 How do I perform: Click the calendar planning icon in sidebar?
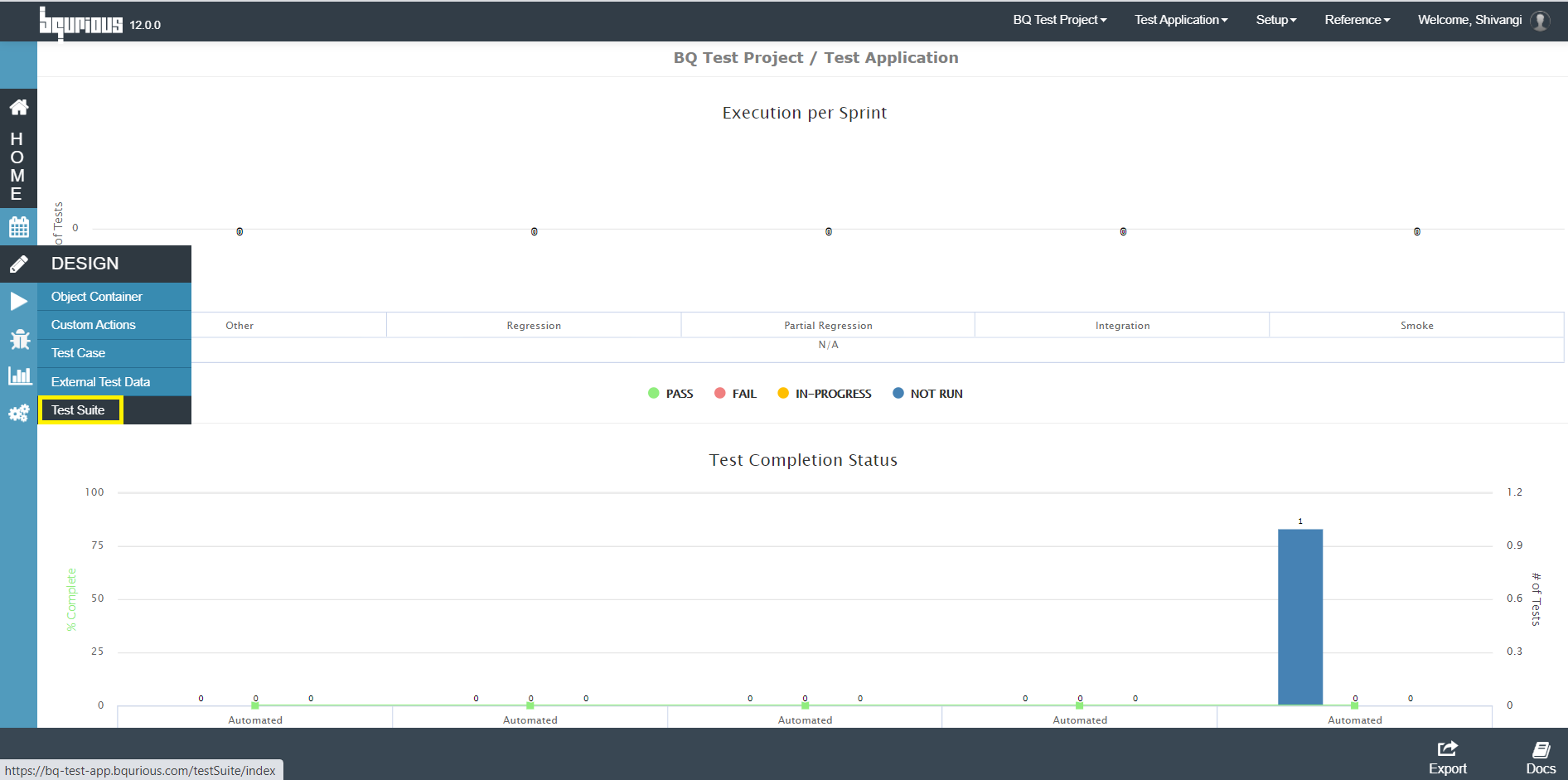pos(18,226)
